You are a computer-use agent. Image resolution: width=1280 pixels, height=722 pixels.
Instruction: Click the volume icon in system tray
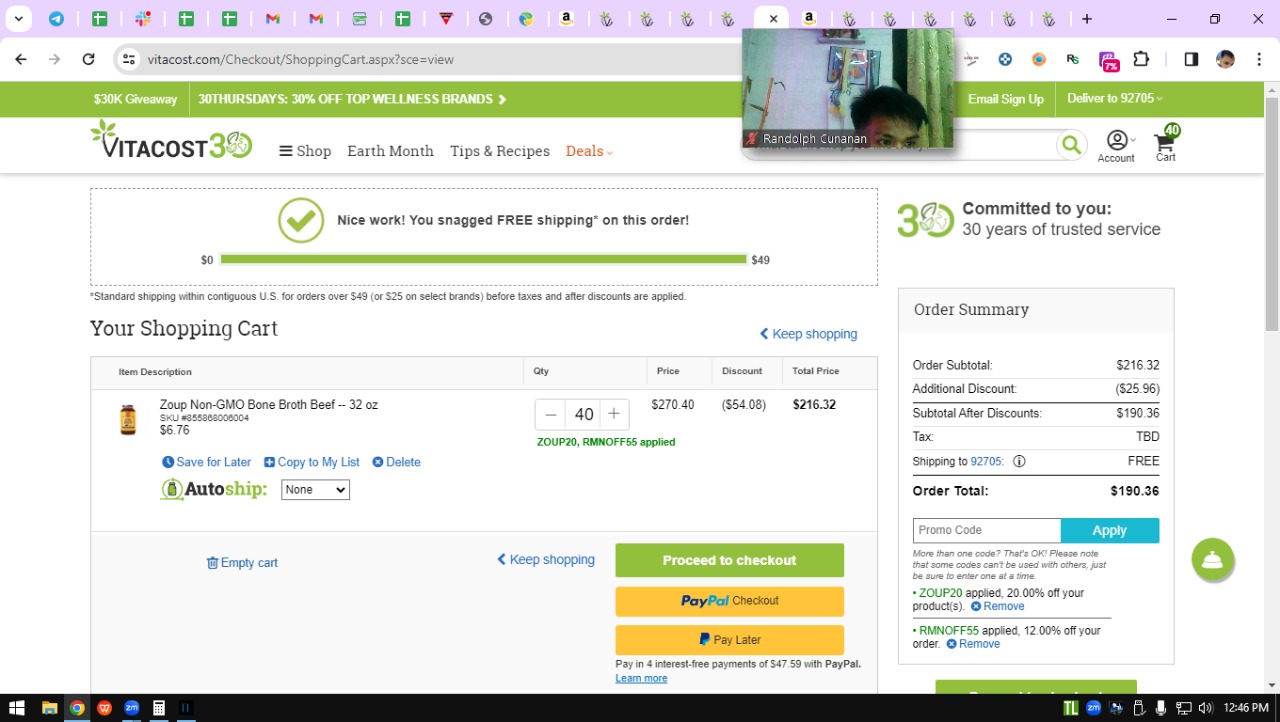point(1204,708)
